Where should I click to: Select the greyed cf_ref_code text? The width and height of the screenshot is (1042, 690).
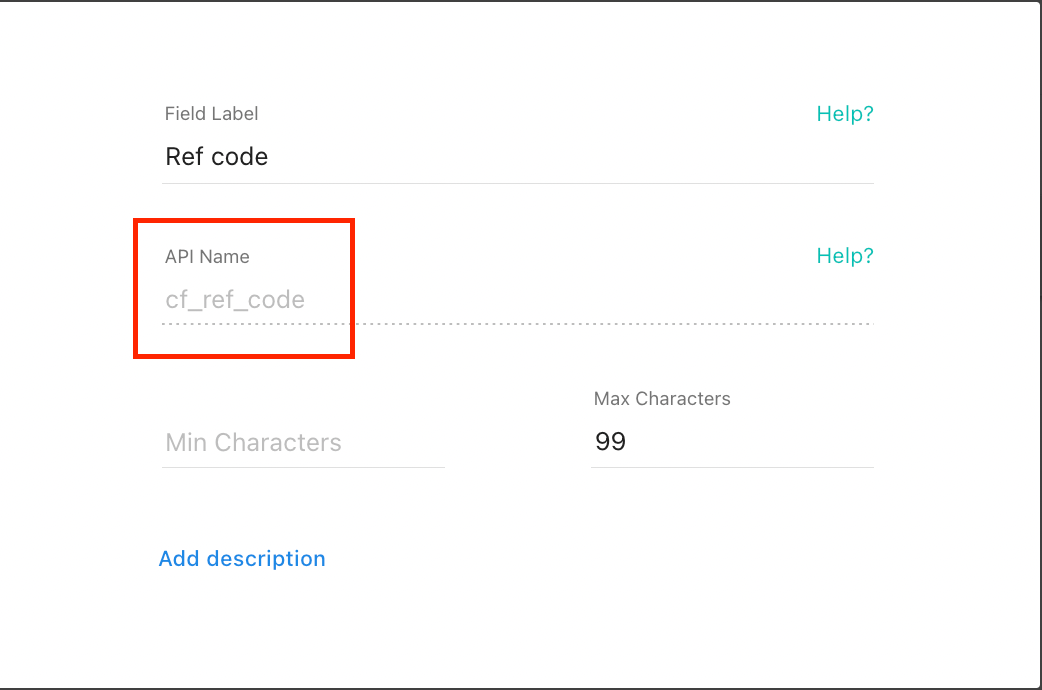235,300
